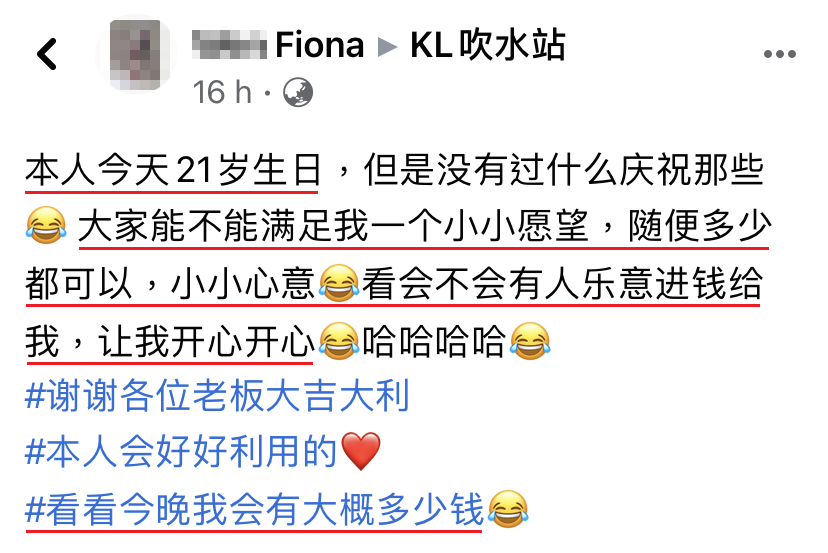Click laughing emoji ending the last hashtag
The image size is (828, 553).
508,509
